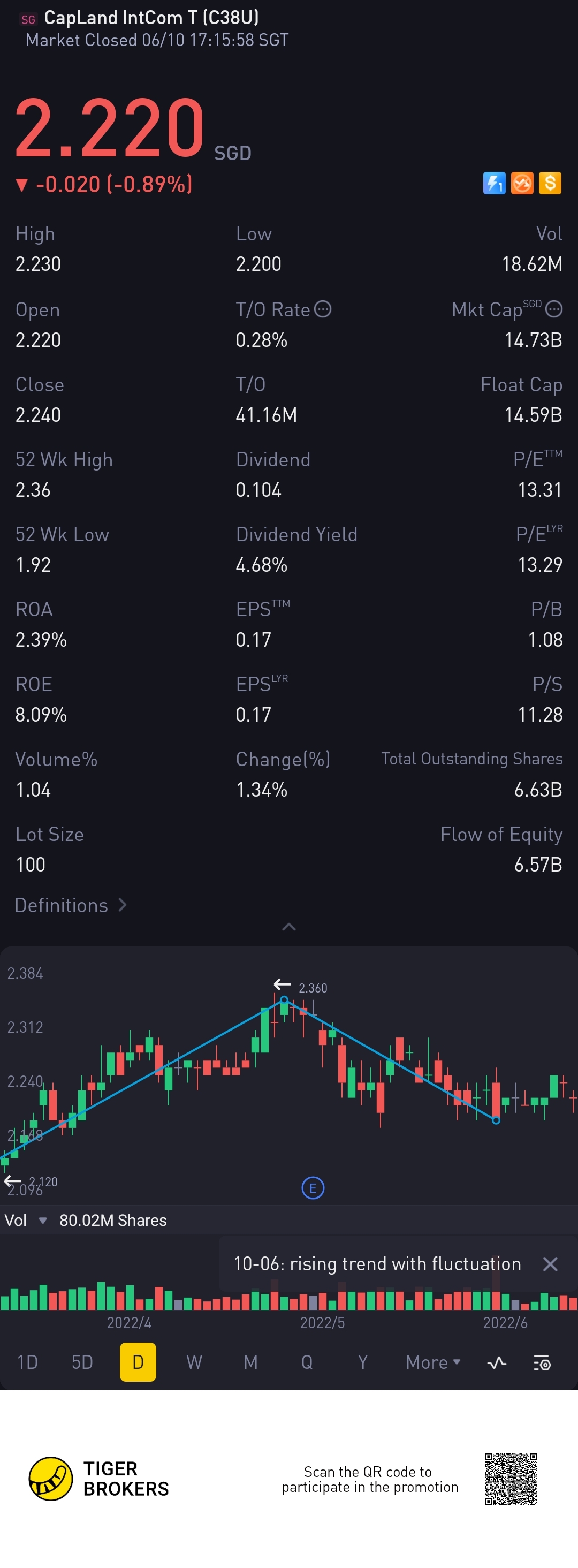
Task: Open the chart settings icon
Action: click(542, 1362)
